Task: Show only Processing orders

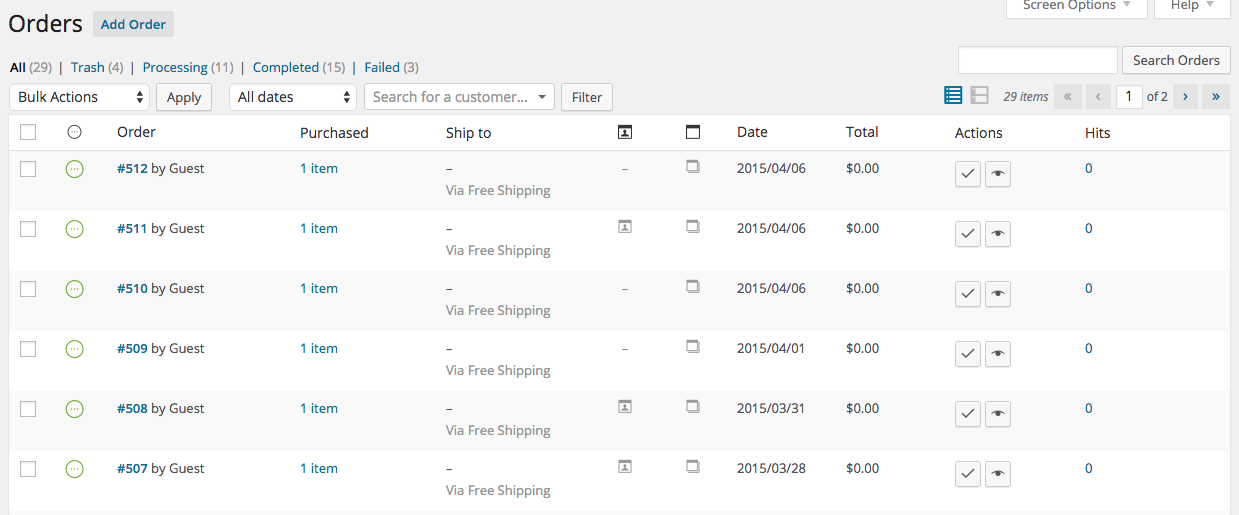Action: pyautogui.click(x=175, y=68)
